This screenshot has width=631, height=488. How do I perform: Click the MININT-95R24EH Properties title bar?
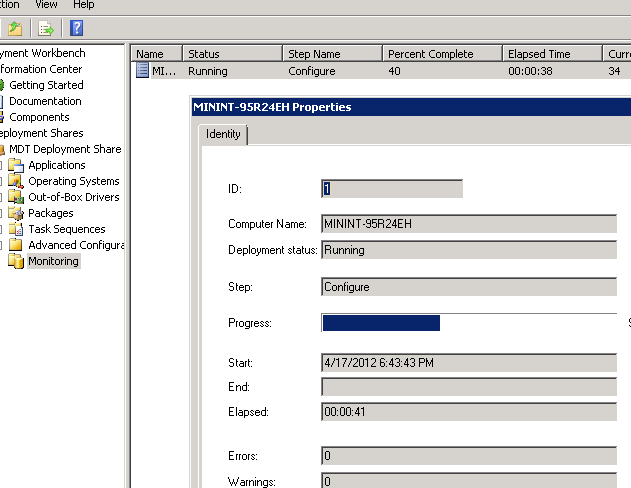(411, 107)
